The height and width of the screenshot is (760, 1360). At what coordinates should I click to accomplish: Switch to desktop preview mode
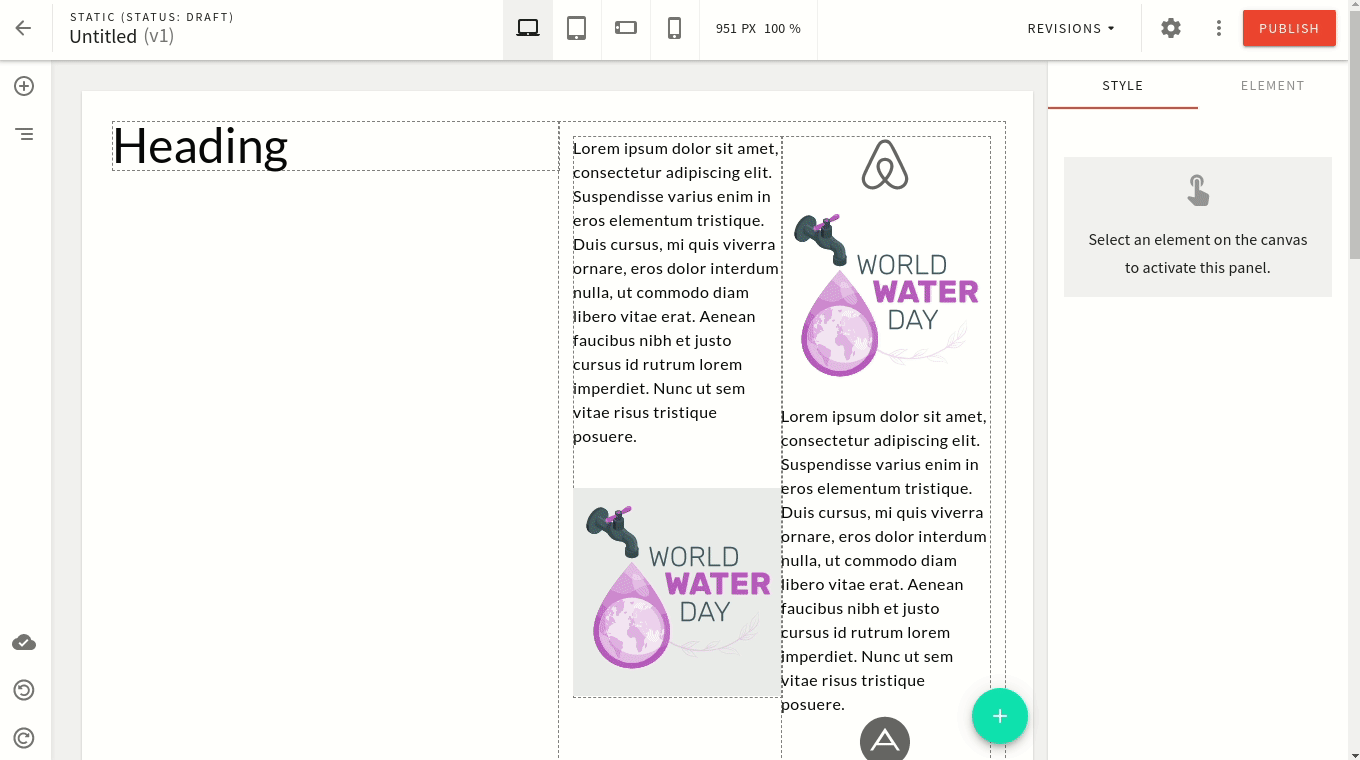(x=527, y=28)
